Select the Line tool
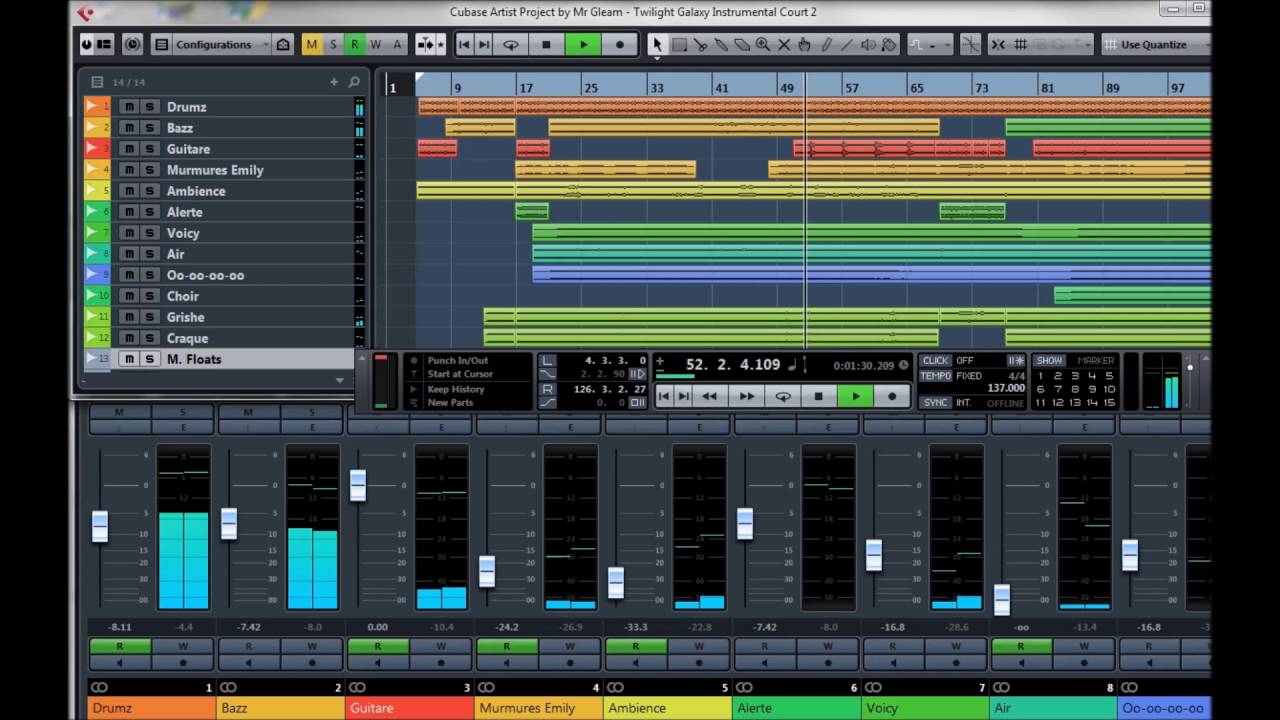This screenshot has height=720, width=1280. point(847,44)
